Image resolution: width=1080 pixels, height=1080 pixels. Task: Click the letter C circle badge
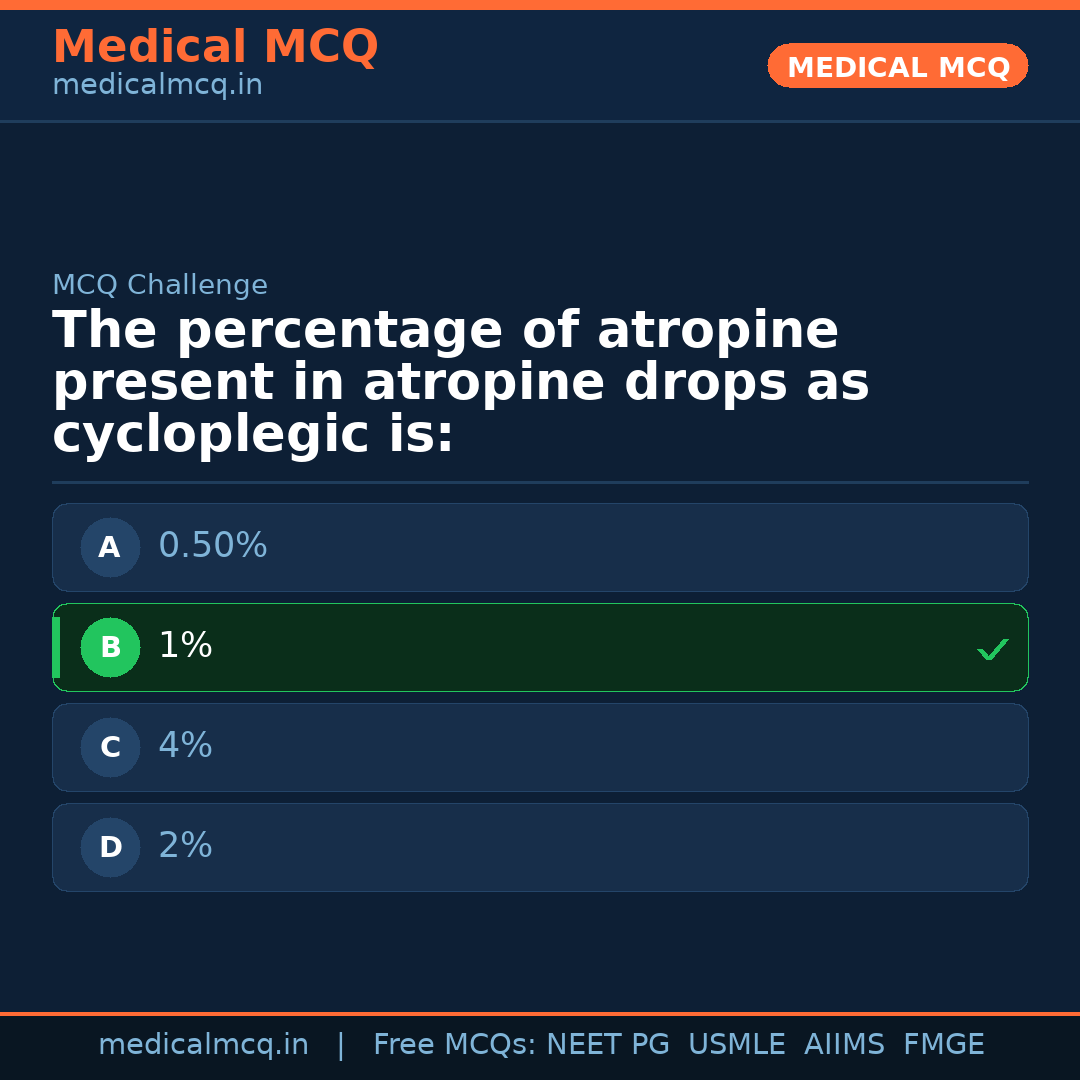point(110,747)
